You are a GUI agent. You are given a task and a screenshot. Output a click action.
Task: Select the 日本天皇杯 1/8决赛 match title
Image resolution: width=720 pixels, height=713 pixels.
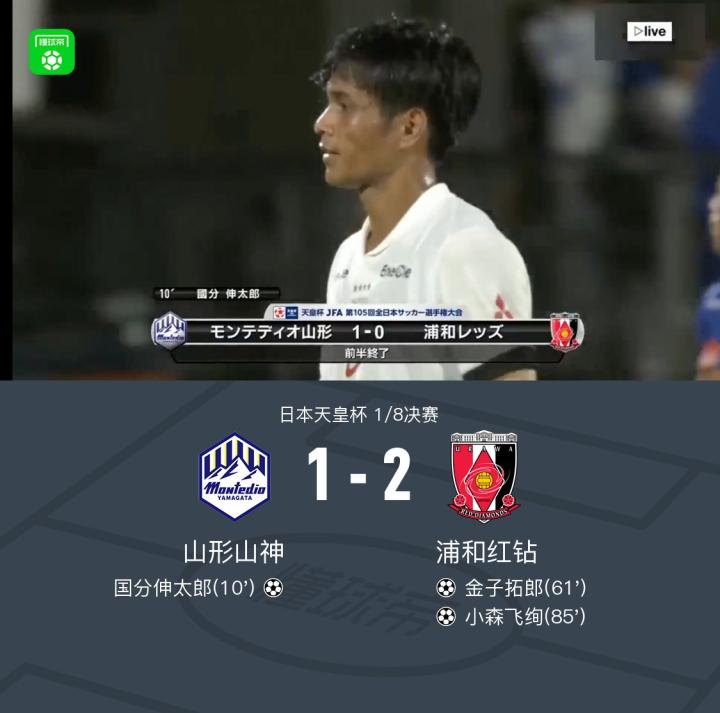point(359,415)
